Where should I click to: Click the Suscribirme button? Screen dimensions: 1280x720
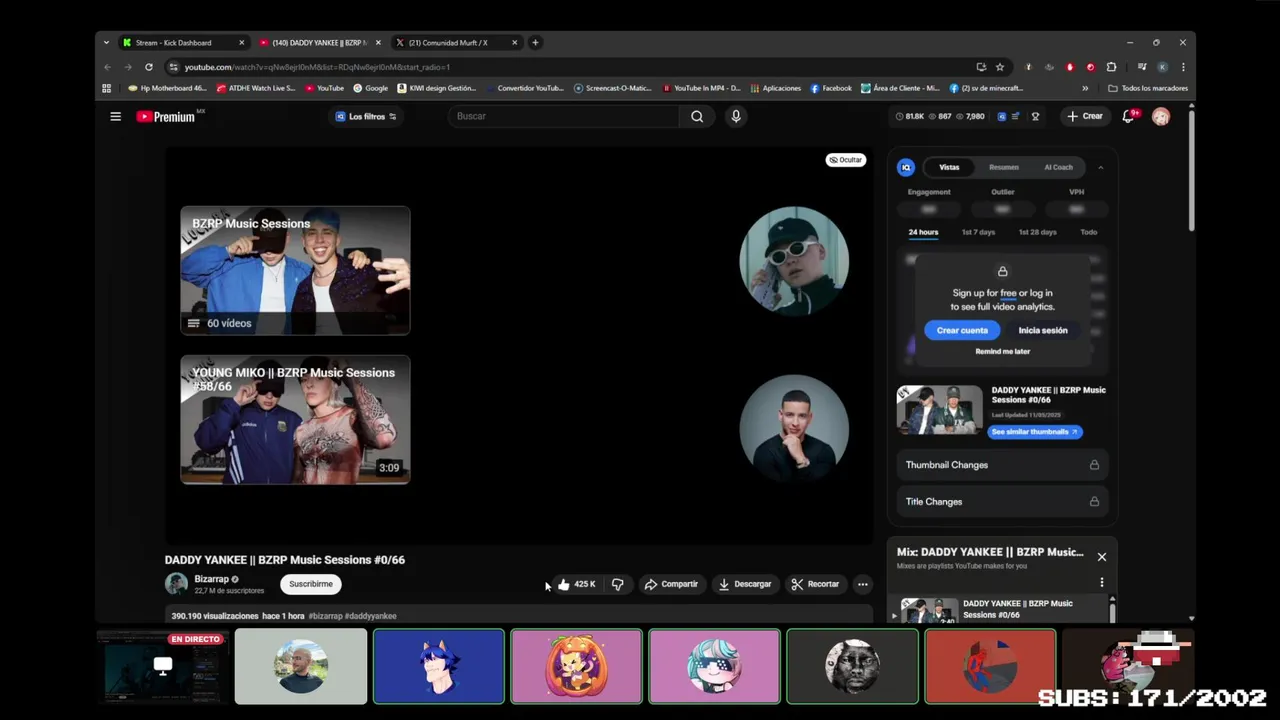[x=311, y=584]
